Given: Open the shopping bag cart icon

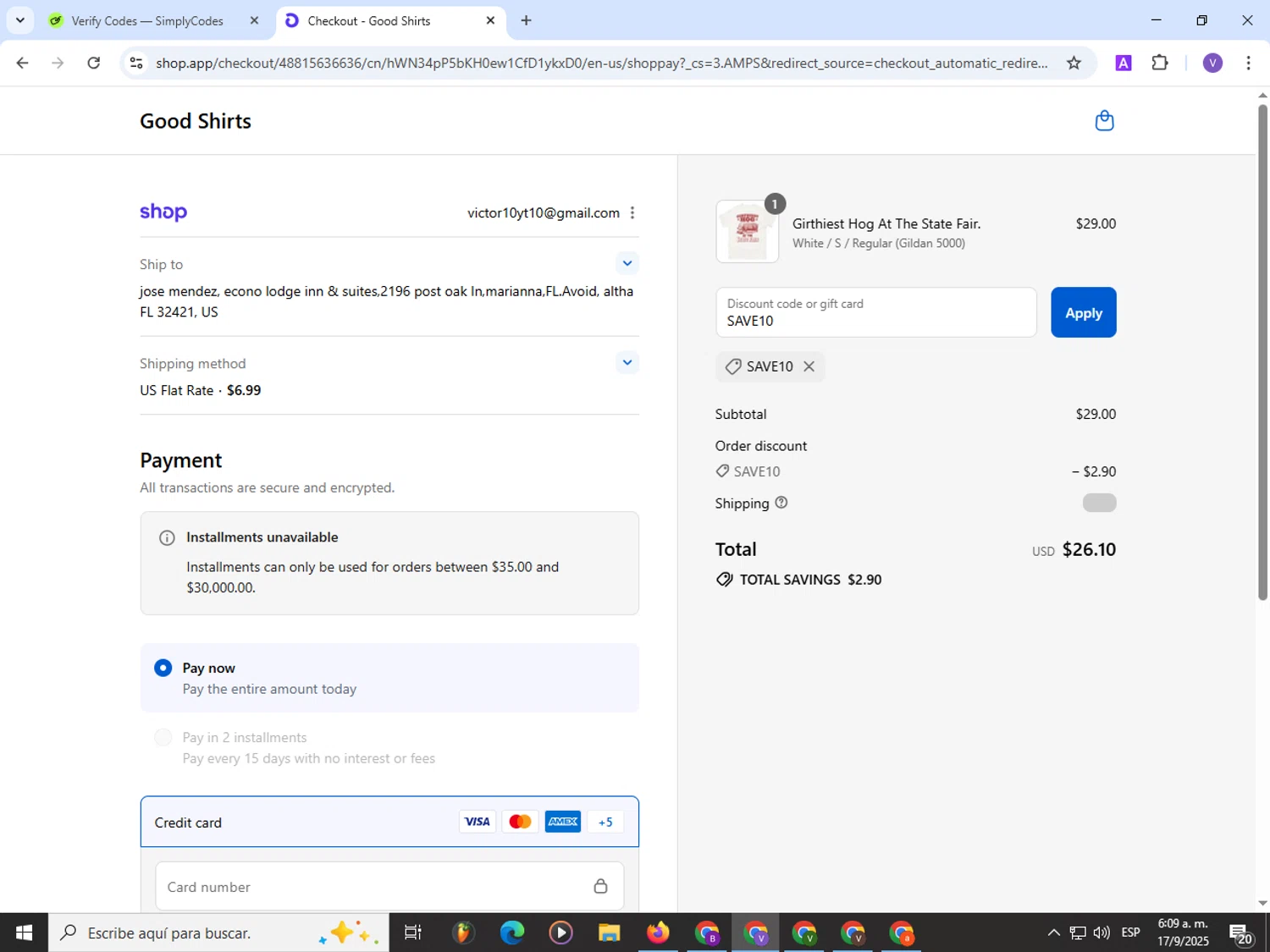Looking at the screenshot, I should coord(1104,121).
